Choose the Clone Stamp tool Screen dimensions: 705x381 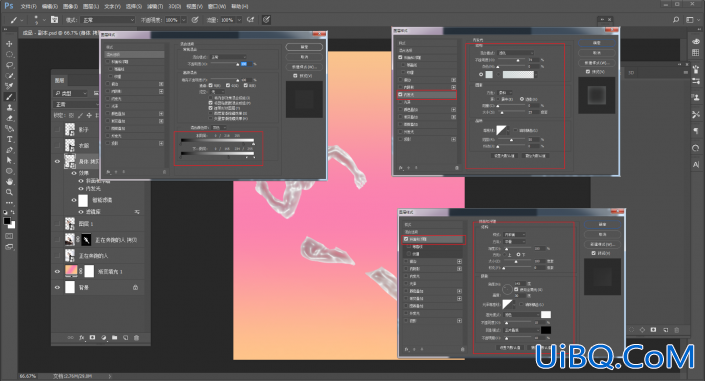pos(9,108)
